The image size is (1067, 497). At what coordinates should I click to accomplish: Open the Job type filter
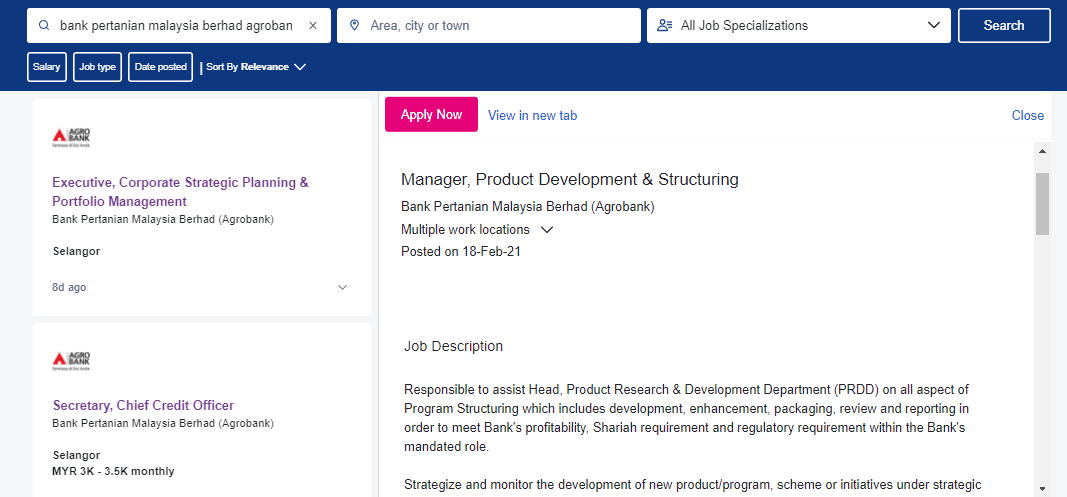[97, 67]
